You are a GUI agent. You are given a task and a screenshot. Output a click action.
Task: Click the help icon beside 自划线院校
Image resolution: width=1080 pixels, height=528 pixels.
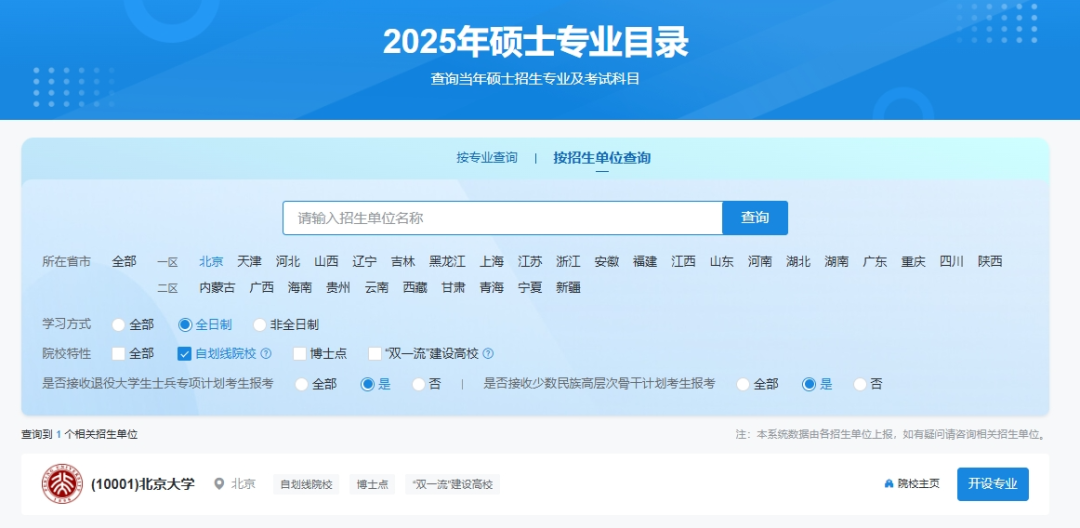(x=266, y=353)
